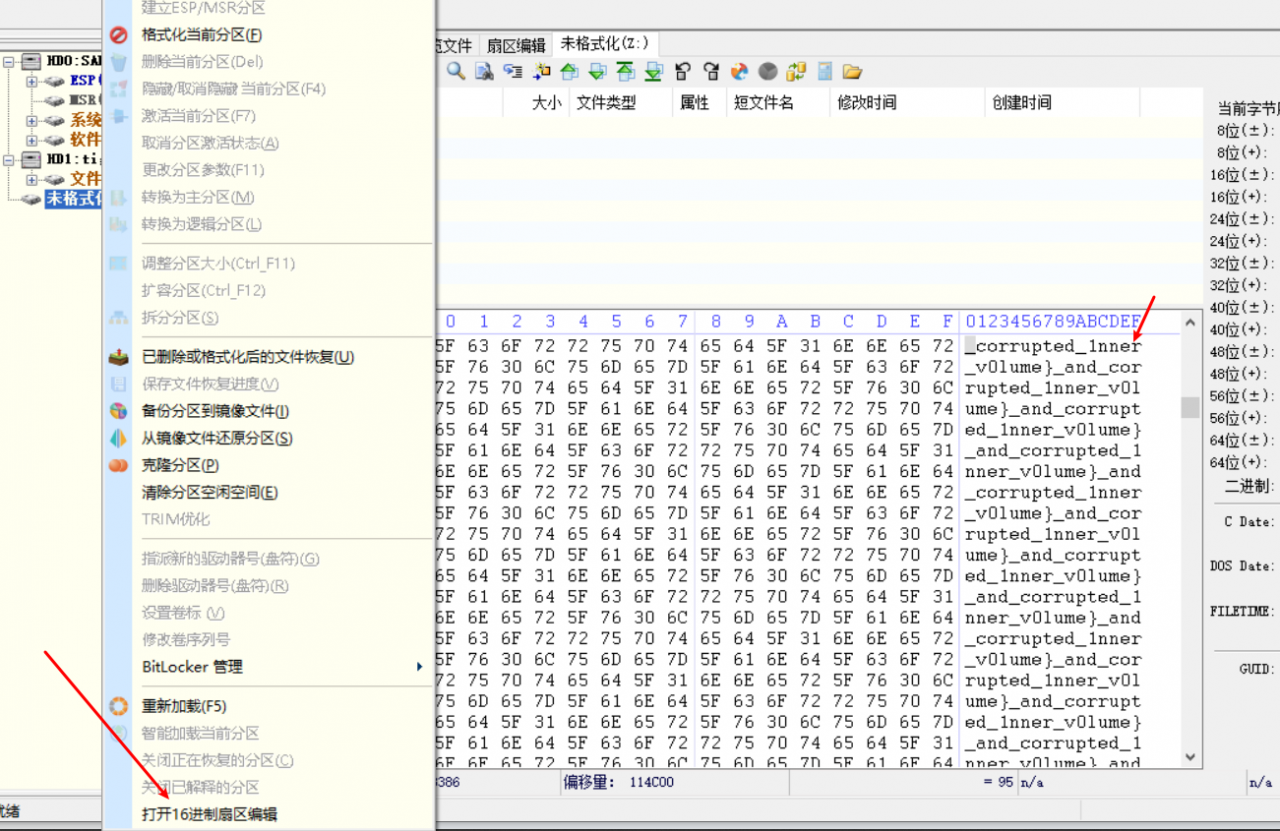Click the sparkle jump-to-sector toolbar icon
Viewport: 1280px width, 831px height.
point(542,71)
